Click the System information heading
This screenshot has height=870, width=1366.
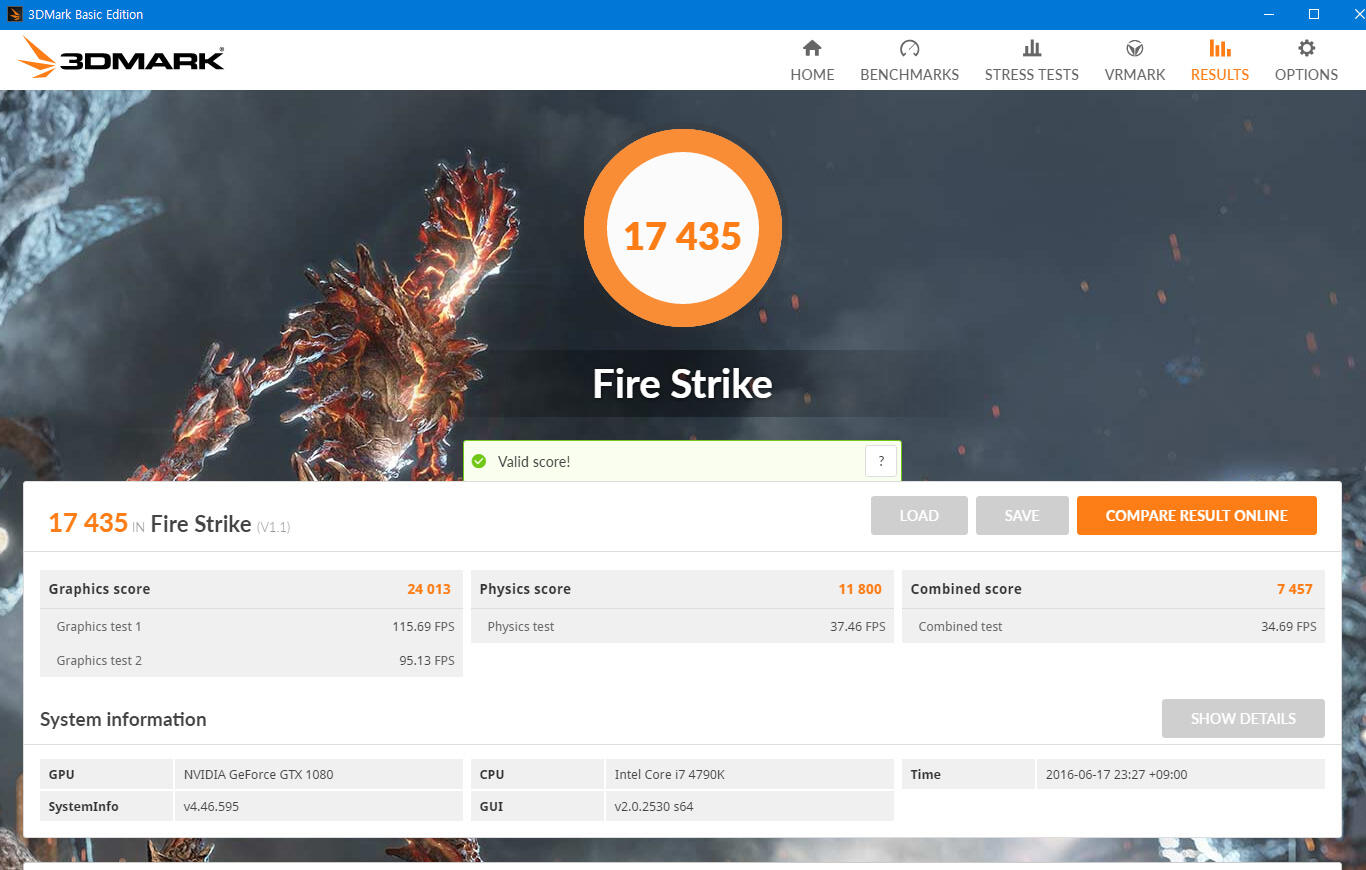(x=123, y=720)
